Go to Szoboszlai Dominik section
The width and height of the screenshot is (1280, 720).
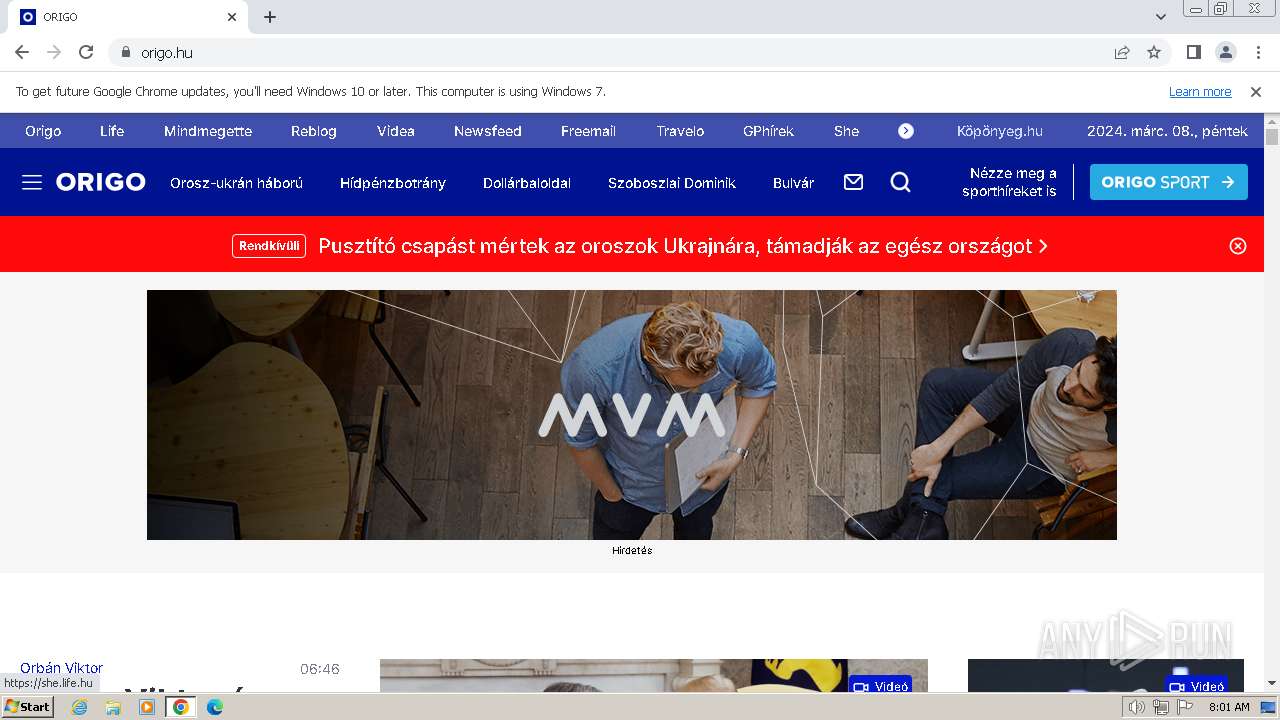(672, 183)
